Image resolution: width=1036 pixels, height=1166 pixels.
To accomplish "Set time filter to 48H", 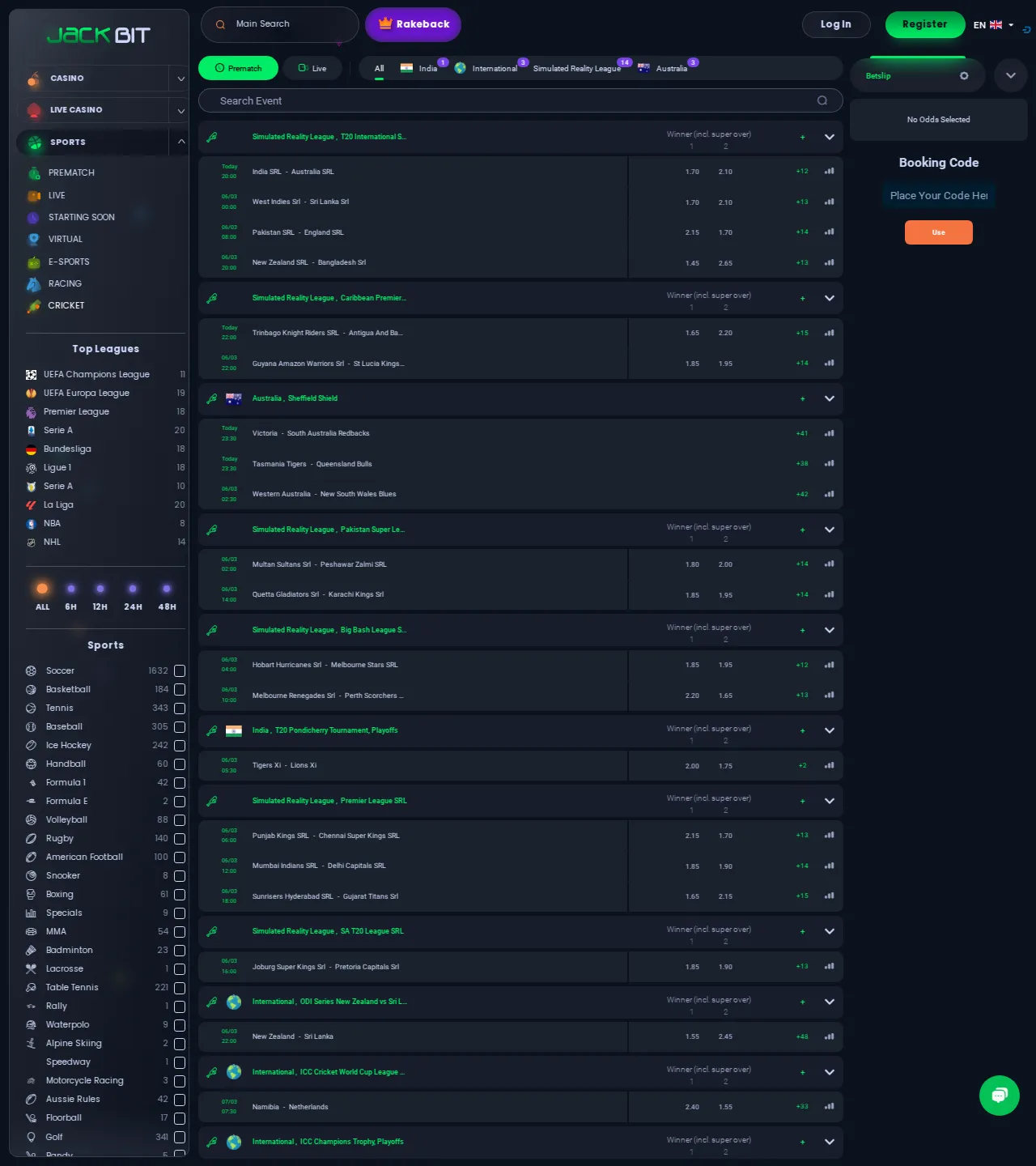I will point(167,597).
